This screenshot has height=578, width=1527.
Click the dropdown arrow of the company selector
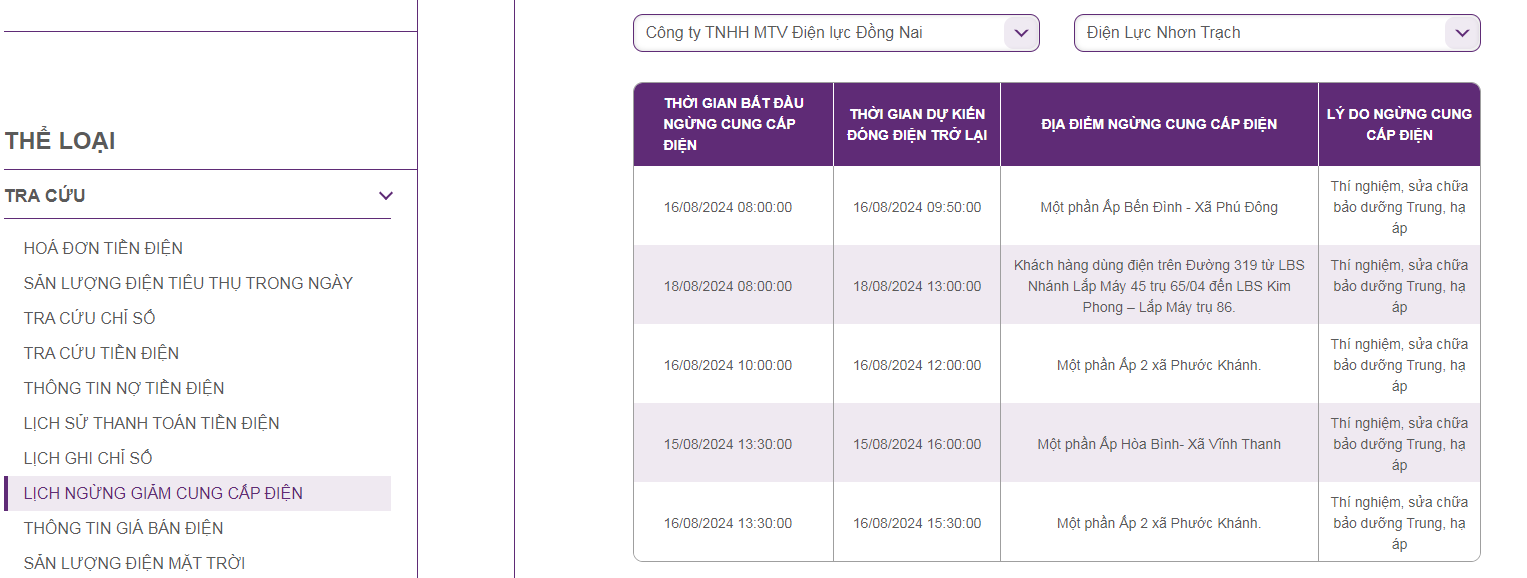click(1021, 33)
